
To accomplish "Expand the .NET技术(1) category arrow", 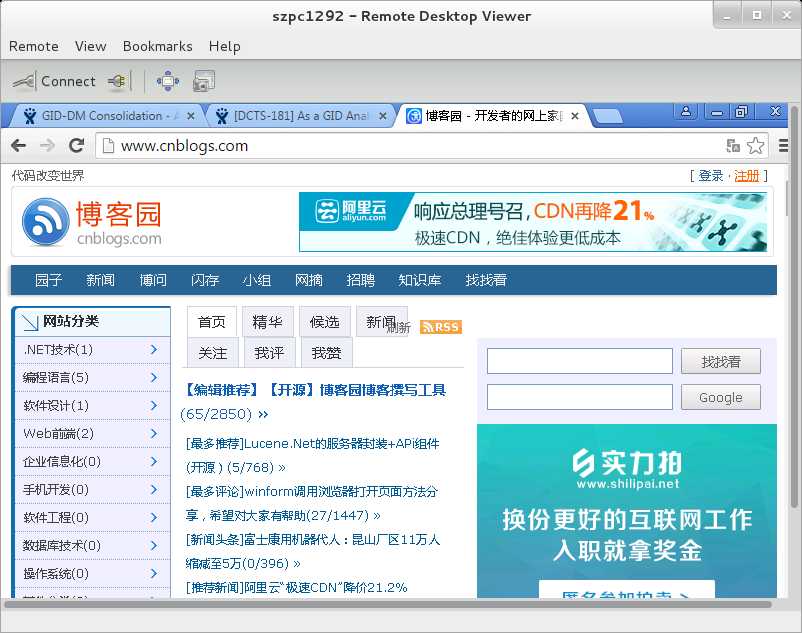I will coord(154,350).
